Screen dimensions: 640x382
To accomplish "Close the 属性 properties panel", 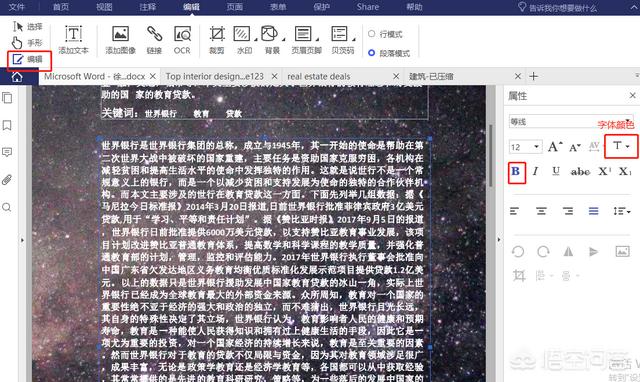I will click(633, 95).
